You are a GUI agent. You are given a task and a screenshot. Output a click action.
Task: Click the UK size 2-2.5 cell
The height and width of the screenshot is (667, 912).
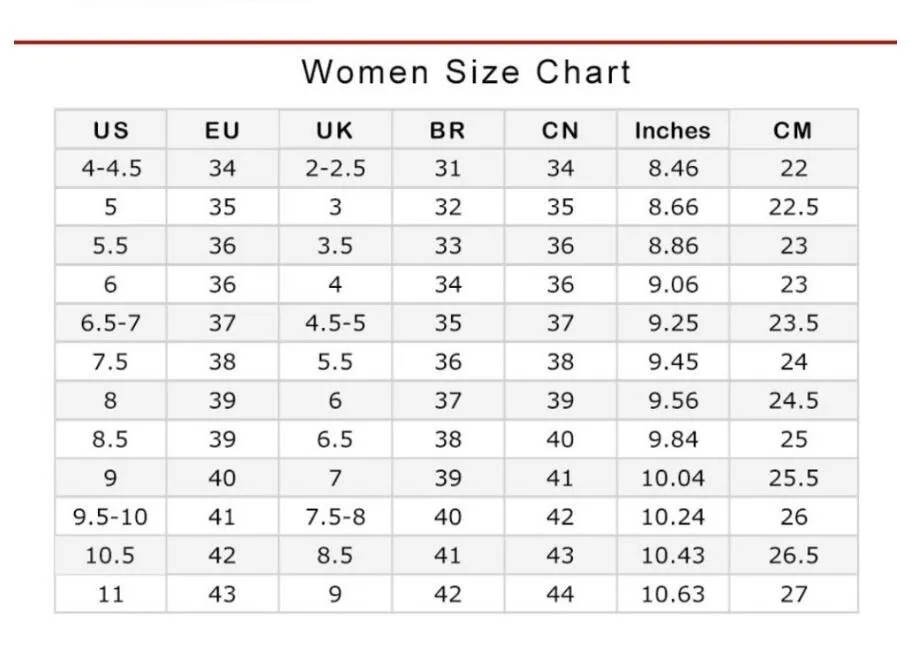coord(335,168)
